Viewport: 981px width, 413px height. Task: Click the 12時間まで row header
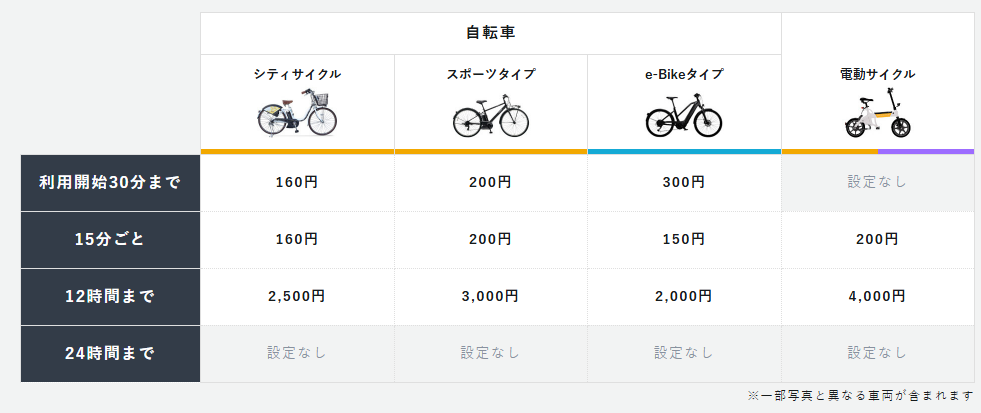coord(110,297)
